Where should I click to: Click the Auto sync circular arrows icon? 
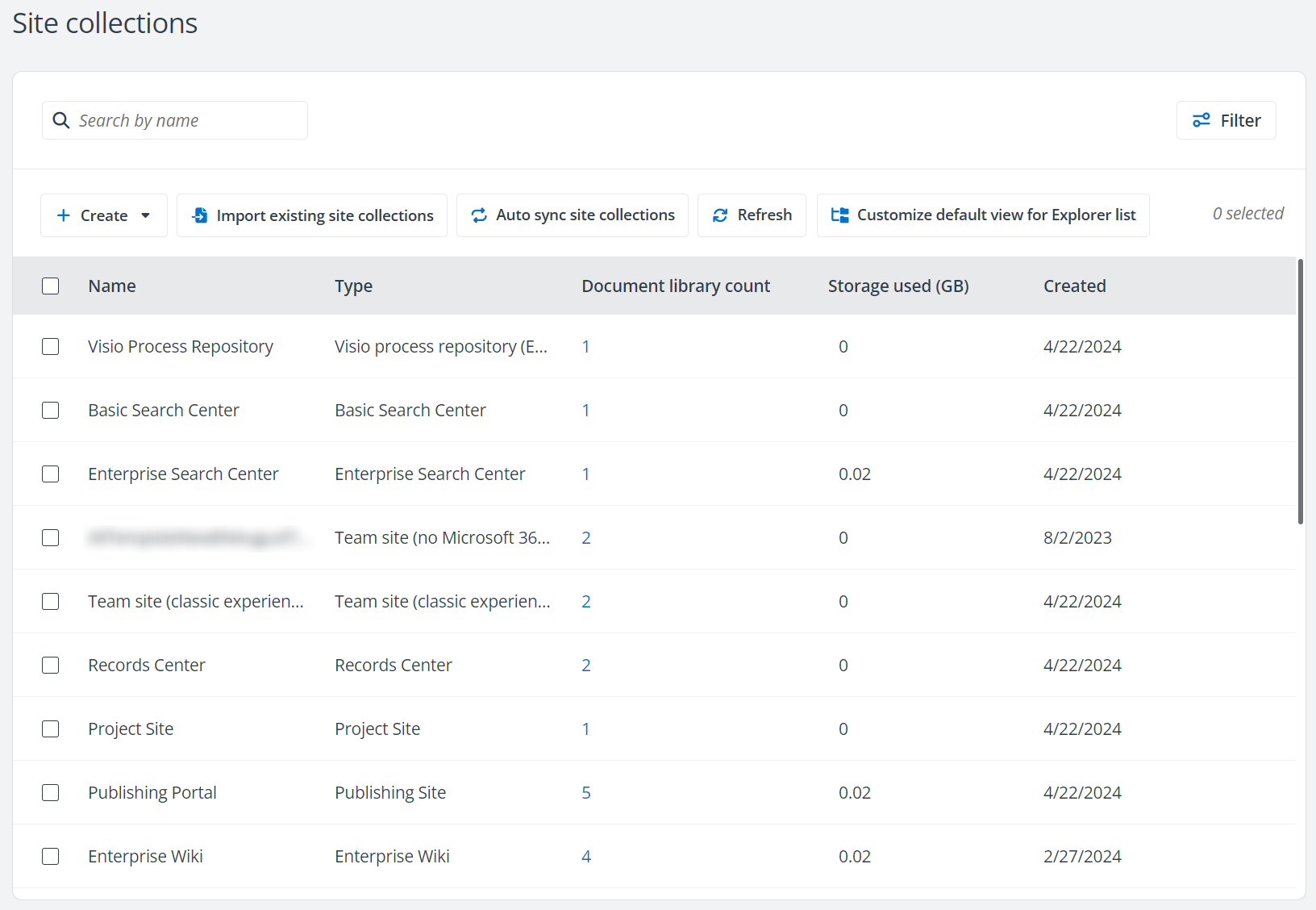[478, 215]
